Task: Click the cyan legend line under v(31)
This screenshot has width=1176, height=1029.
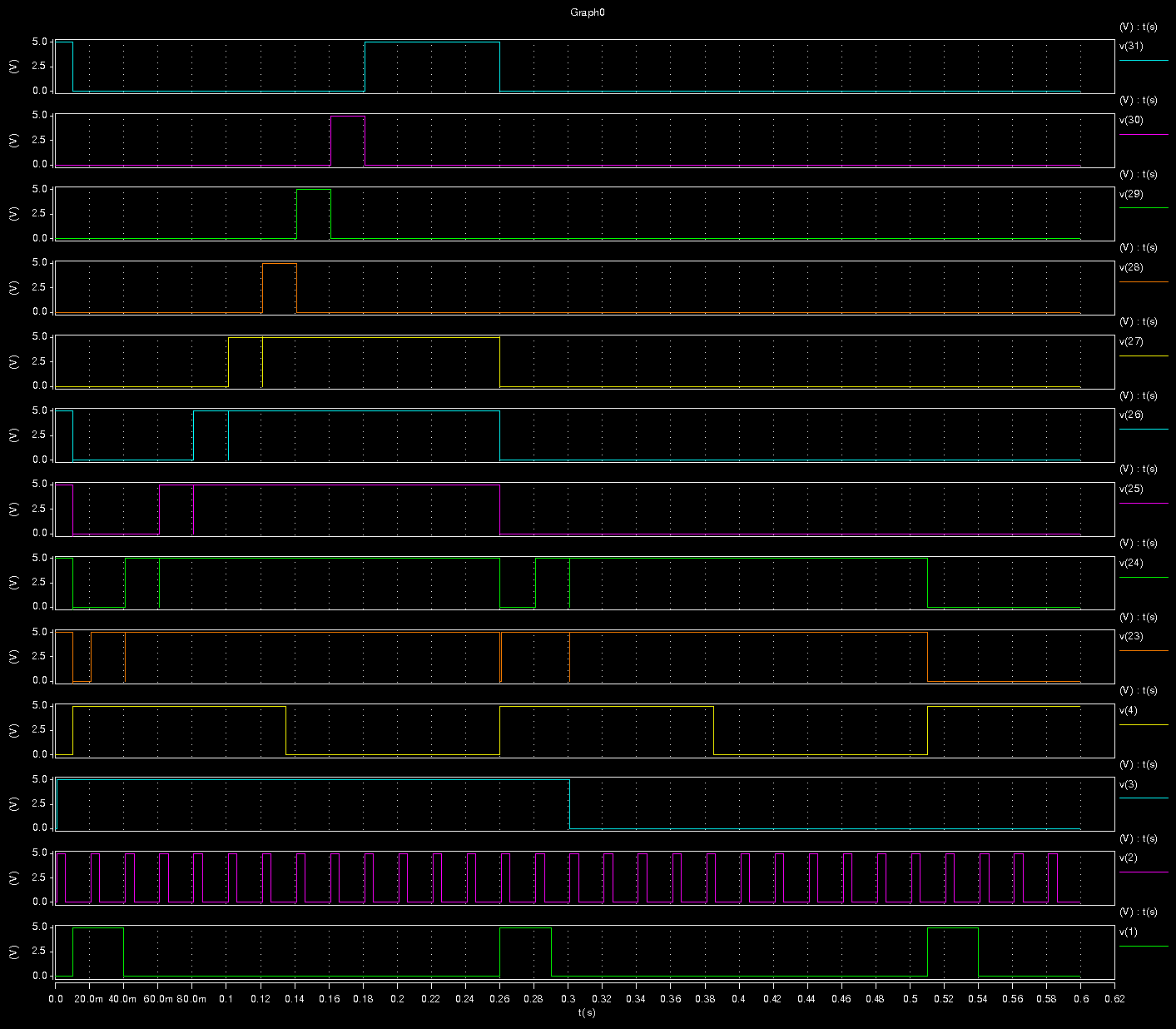Action: coord(1144,61)
